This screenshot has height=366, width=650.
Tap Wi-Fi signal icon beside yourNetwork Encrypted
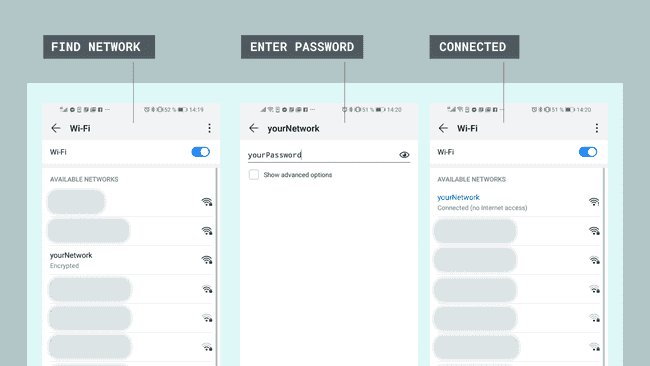tap(207, 260)
